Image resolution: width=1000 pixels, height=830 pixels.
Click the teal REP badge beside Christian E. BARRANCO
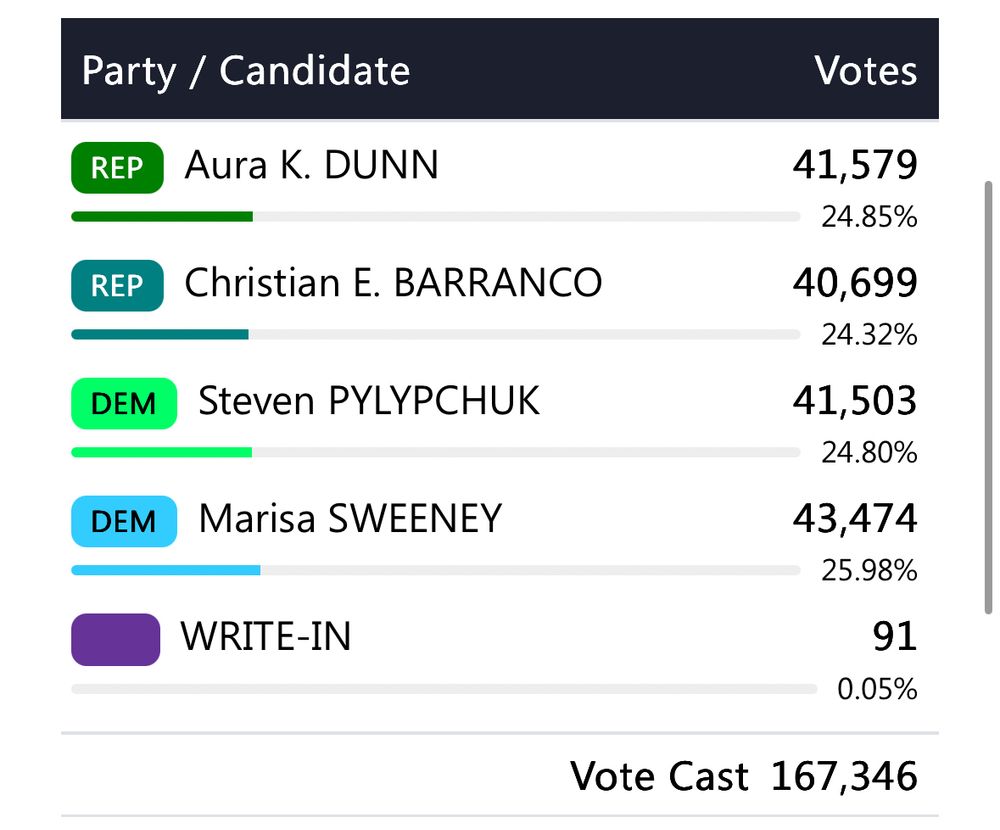(x=117, y=286)
